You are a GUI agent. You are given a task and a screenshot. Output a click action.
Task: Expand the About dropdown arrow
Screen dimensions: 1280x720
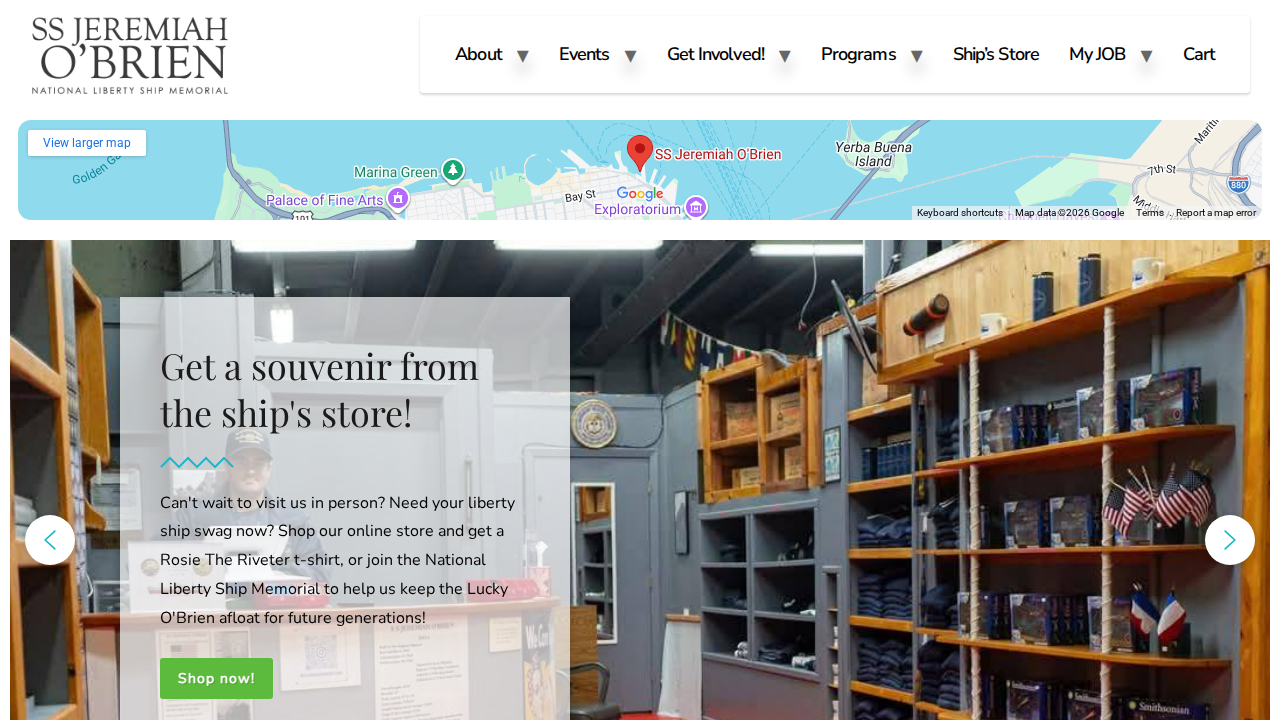click(x=522, y=56)
